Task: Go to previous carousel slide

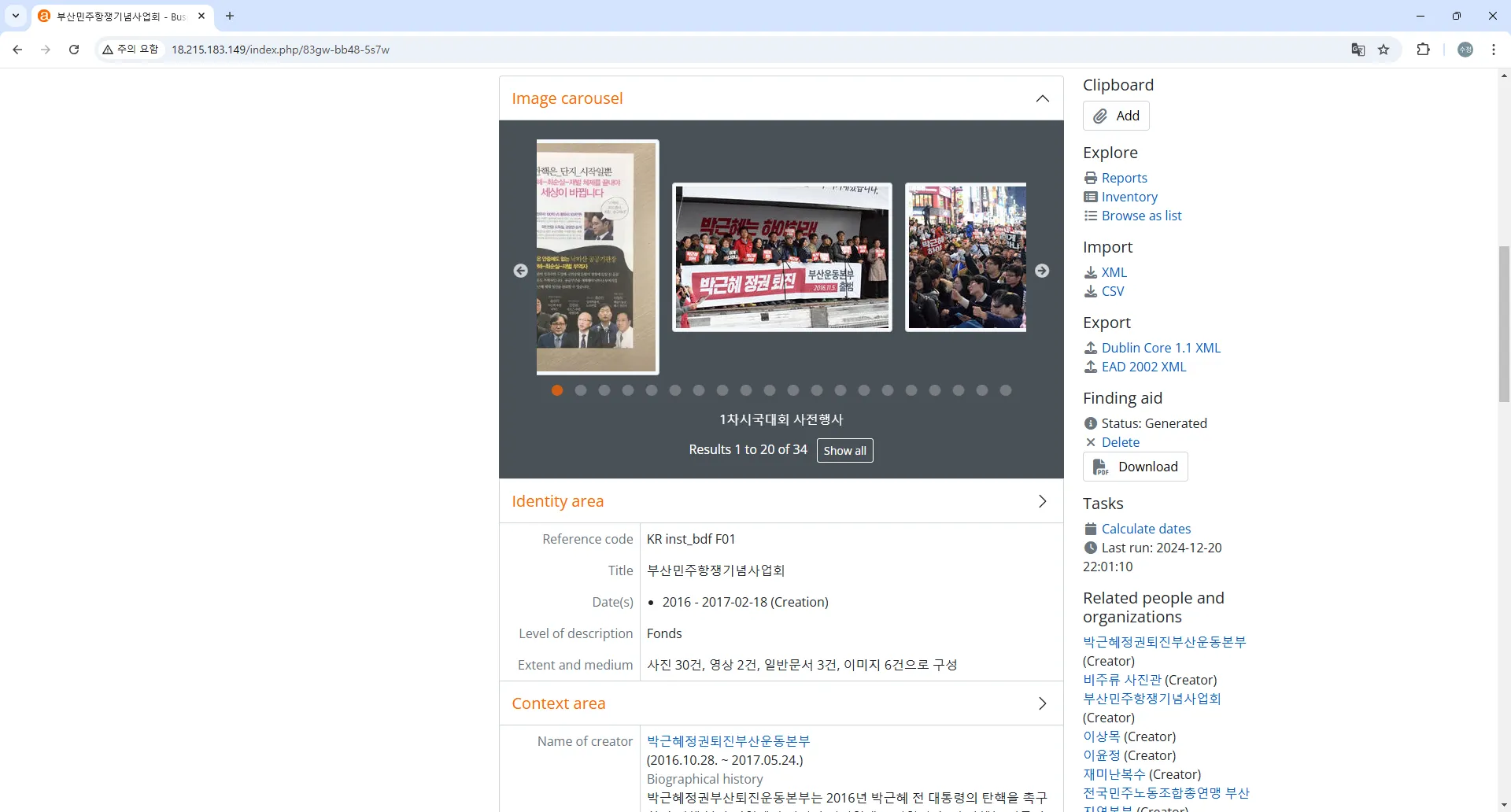Action: [521, 271]
